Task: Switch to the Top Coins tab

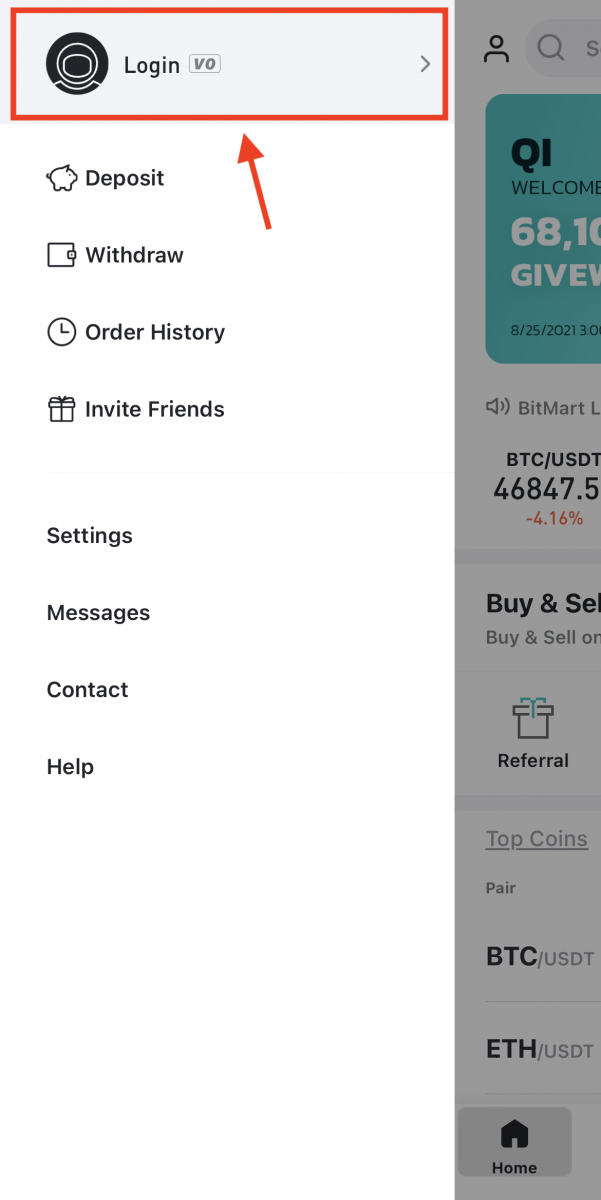Action: point(537,839)
